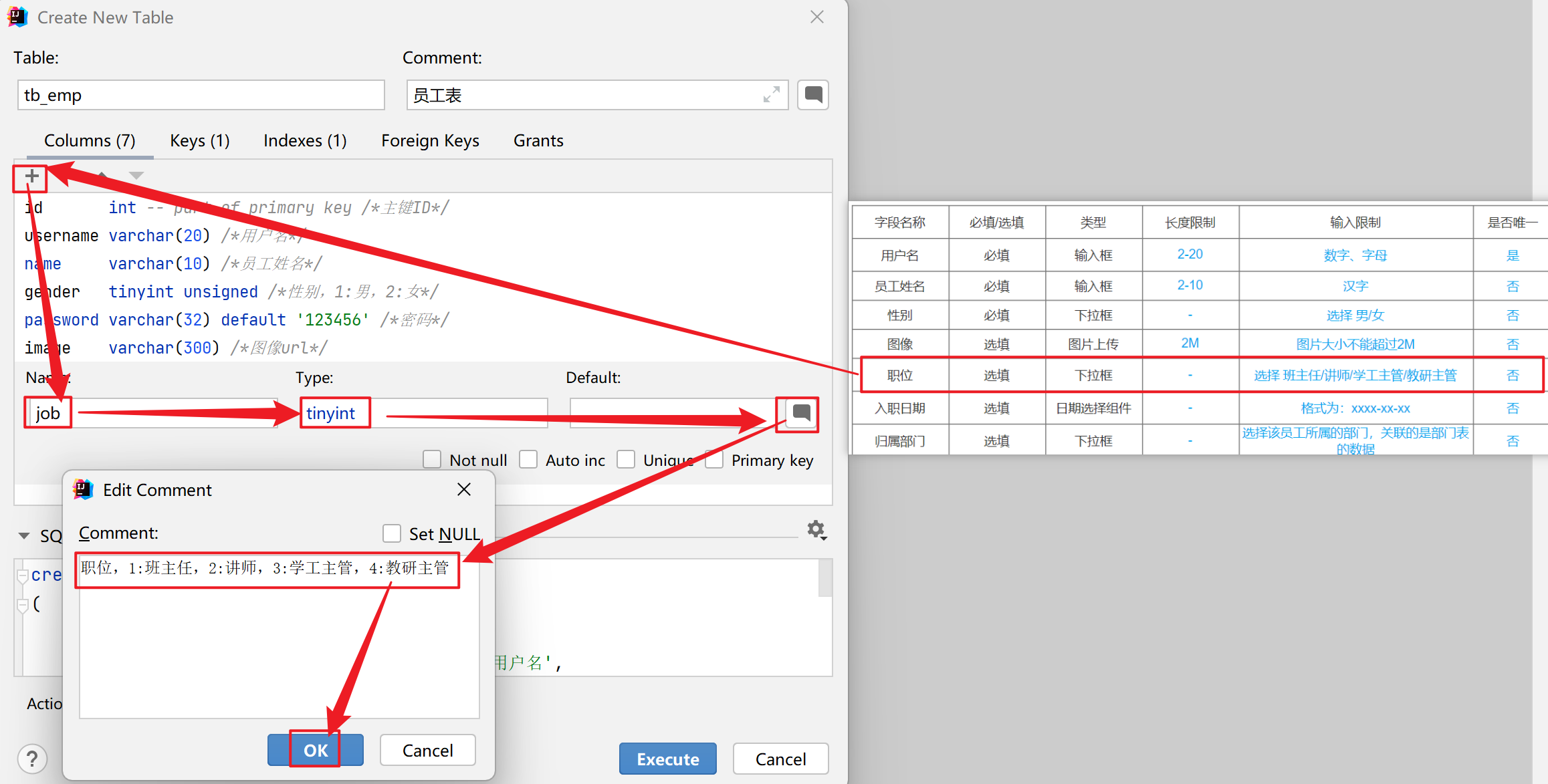
Task: Enable the Primary key checkbox
Action: point(714,460)
